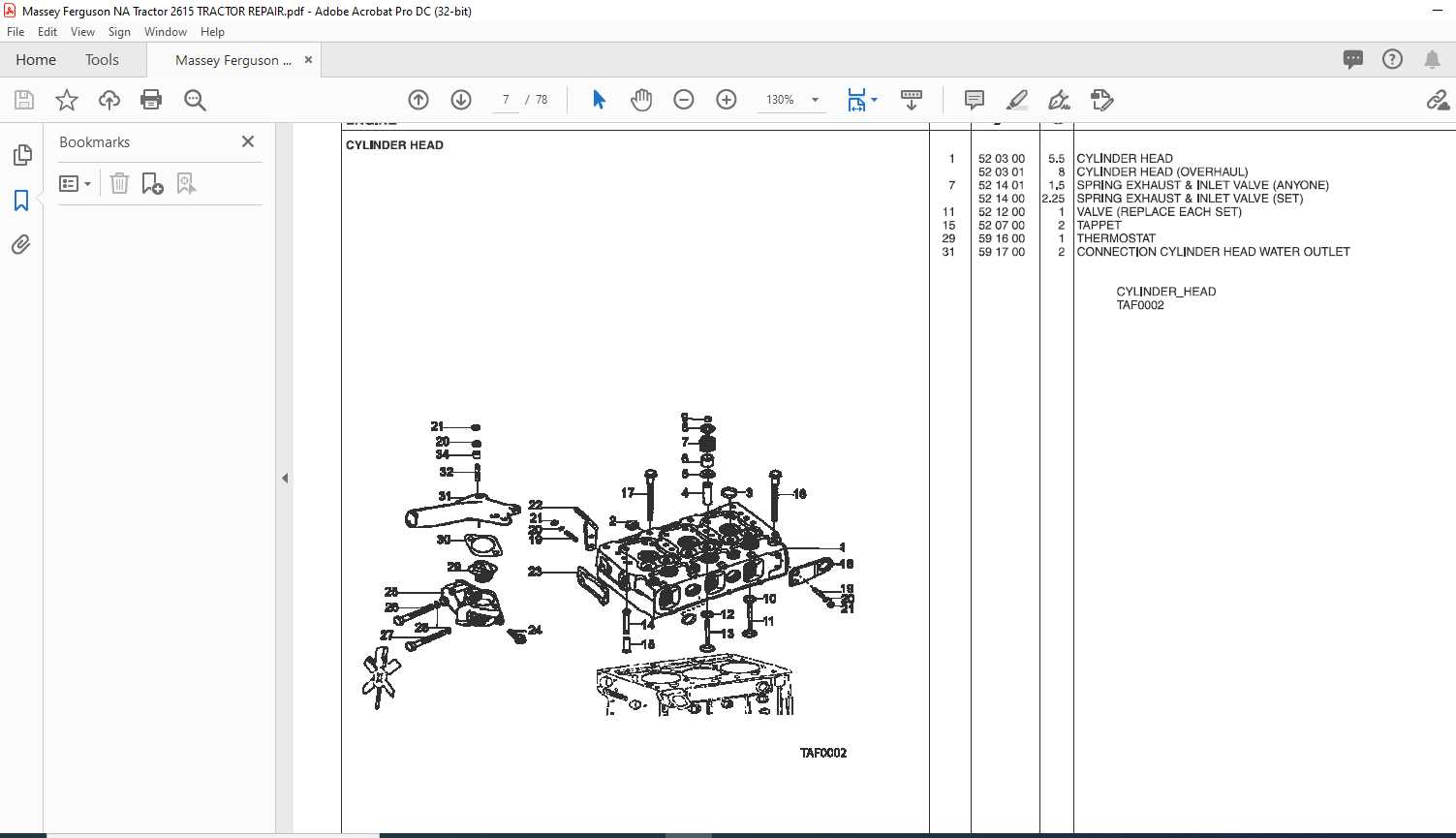Add the star bookmark favorite icon
The width and height of the screenshot is (1456, 838).
(x=67, y=100)
